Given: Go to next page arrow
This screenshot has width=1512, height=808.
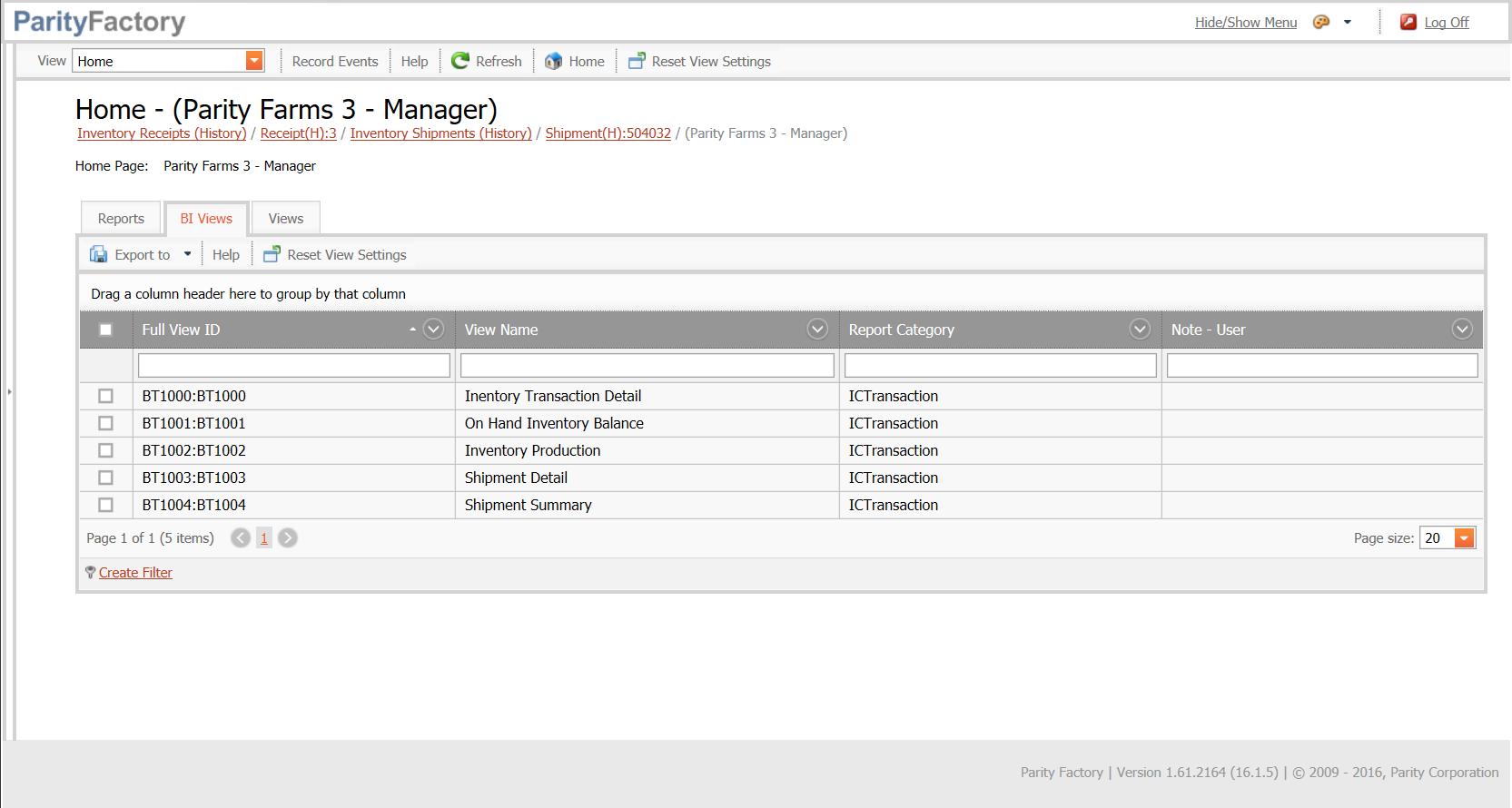Looking at the screenshot, I should pos(288,538).
